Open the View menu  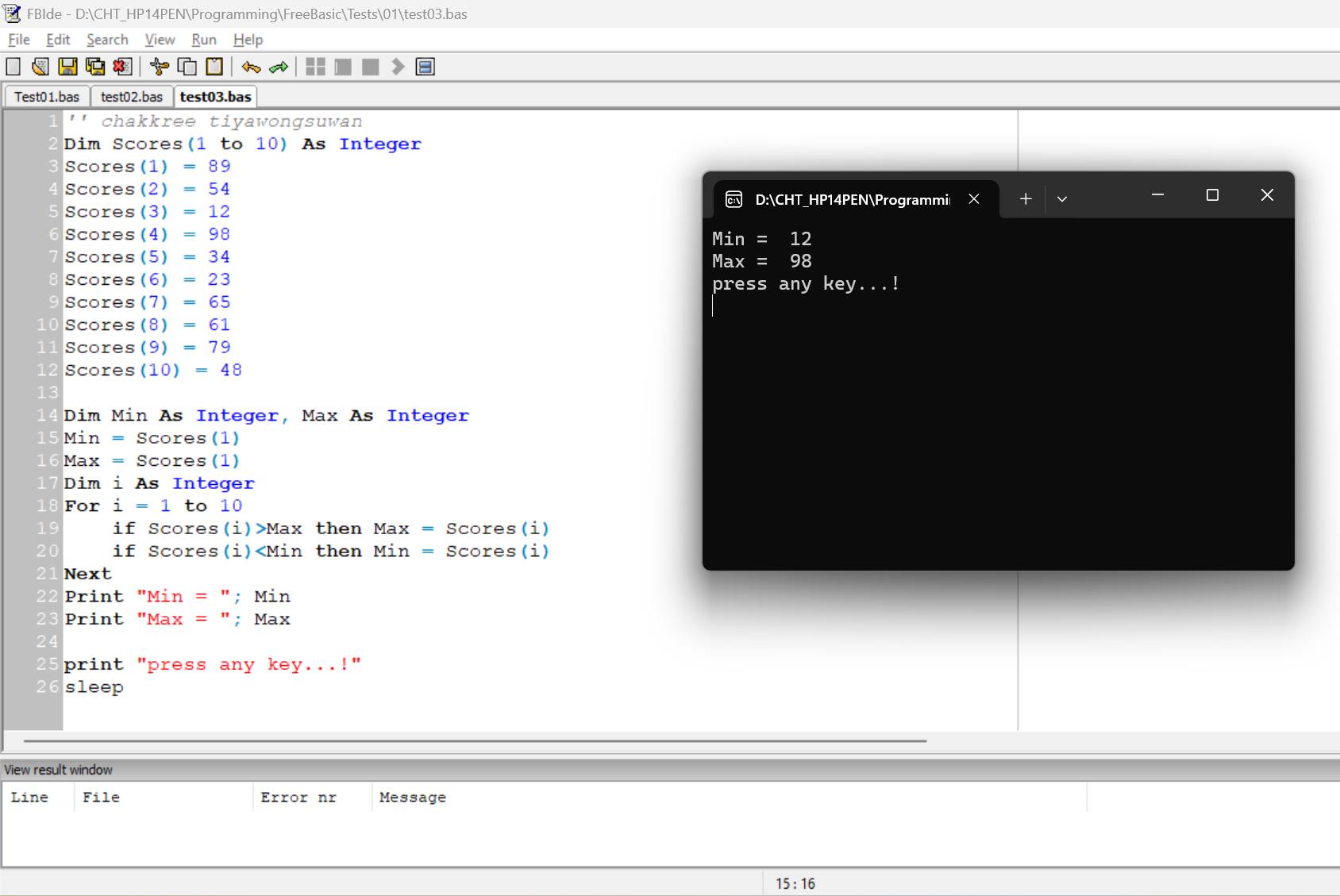pos(160,40)
